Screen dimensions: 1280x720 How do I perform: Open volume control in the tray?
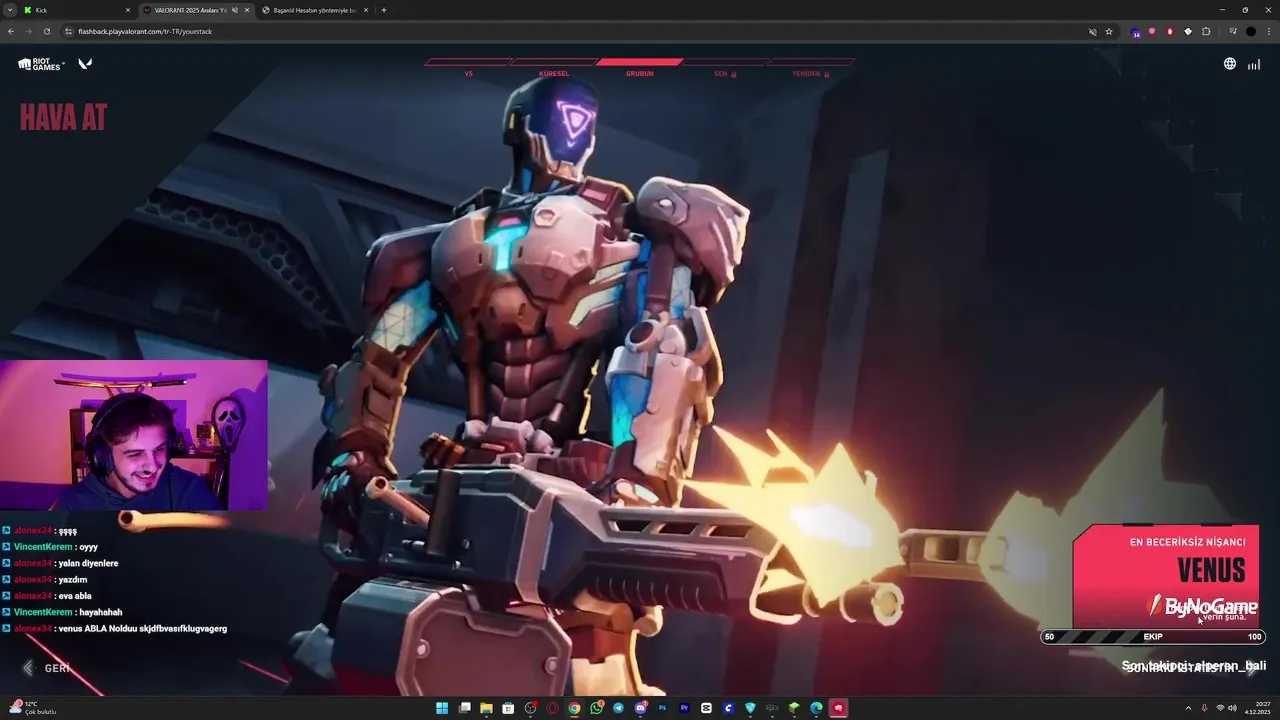[x=1232, y=708]
